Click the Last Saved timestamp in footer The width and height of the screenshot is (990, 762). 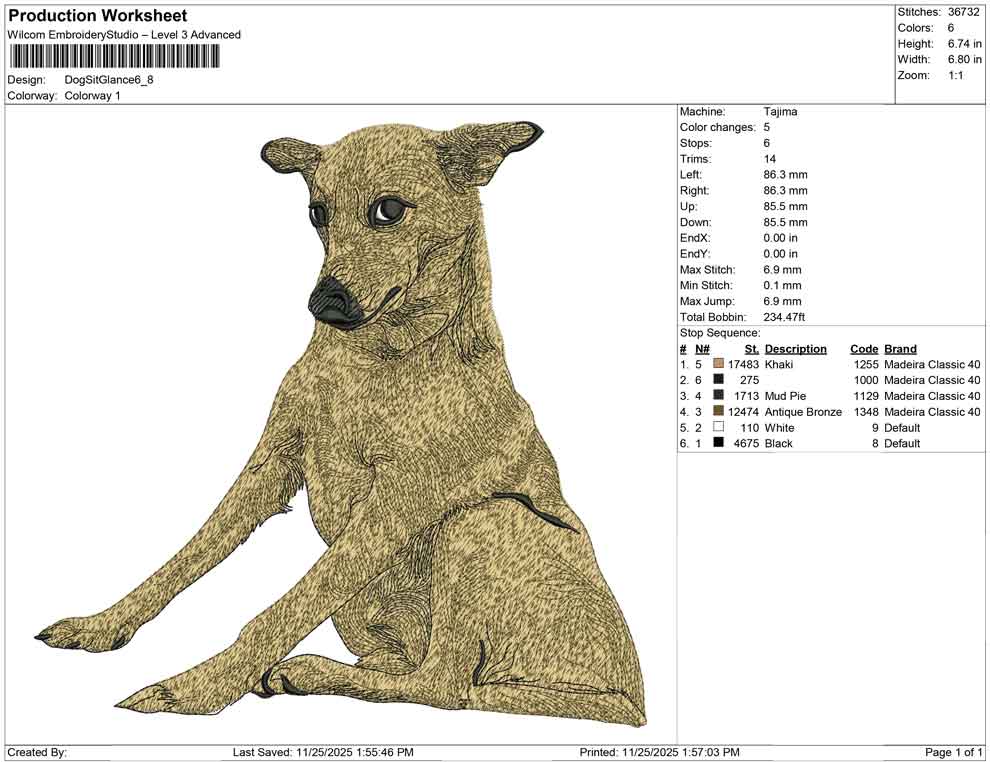coord(323,752)
